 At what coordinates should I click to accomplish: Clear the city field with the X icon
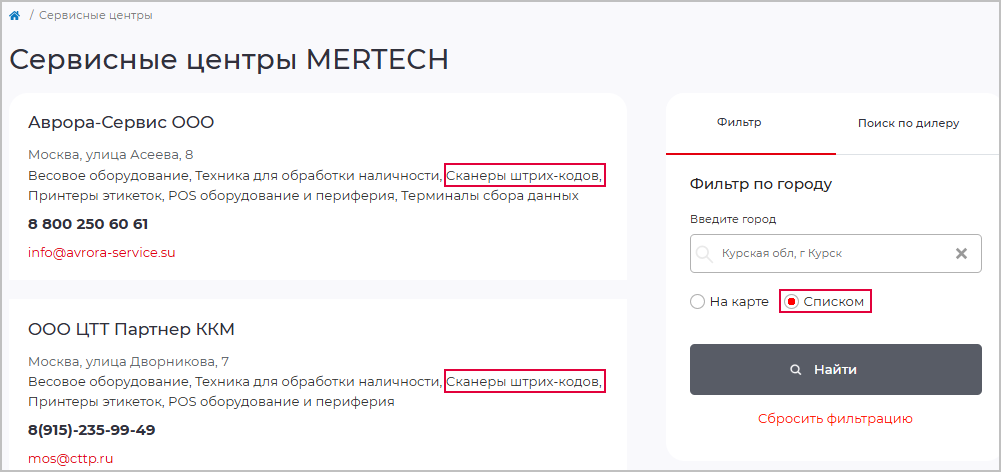(x=961, y=254)
